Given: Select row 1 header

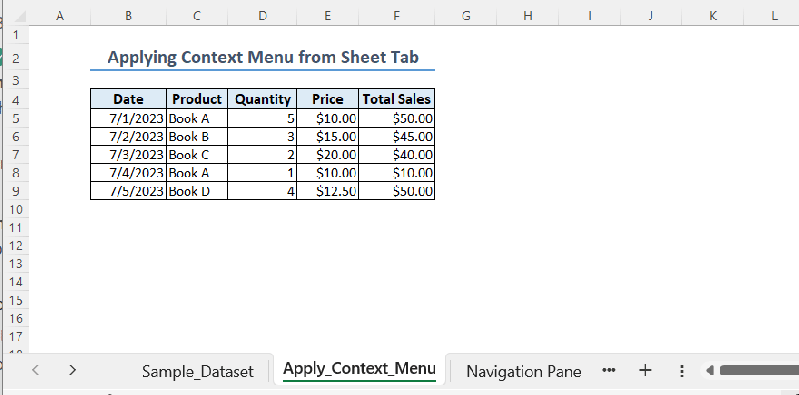Looking at the screenshot, I should coord(16,36).
